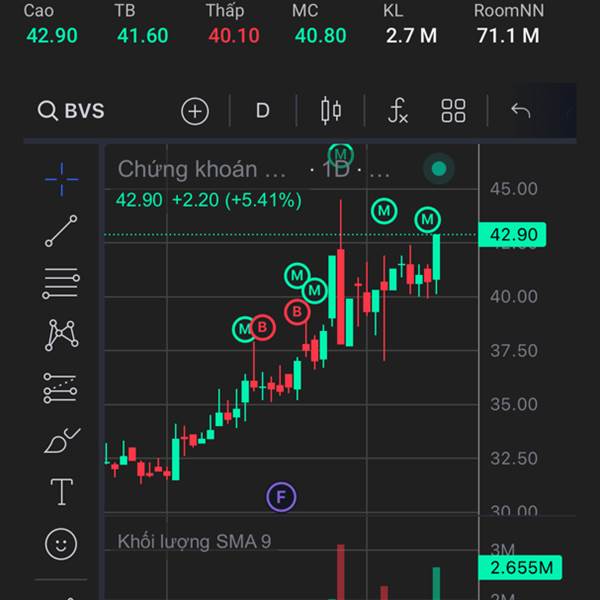Change chart type via candlestick icon
This screenshot has width=600, height=600.
tap(331, 111)
